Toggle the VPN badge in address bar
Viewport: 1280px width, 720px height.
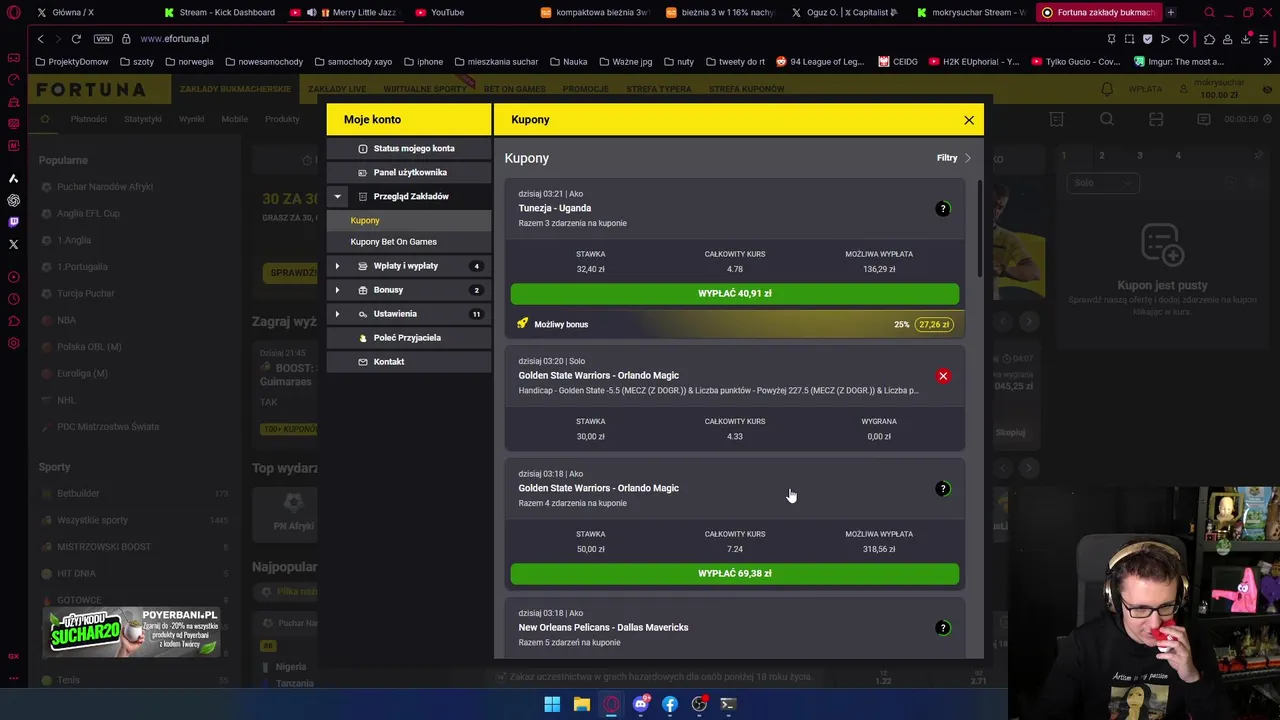point(103,38)
